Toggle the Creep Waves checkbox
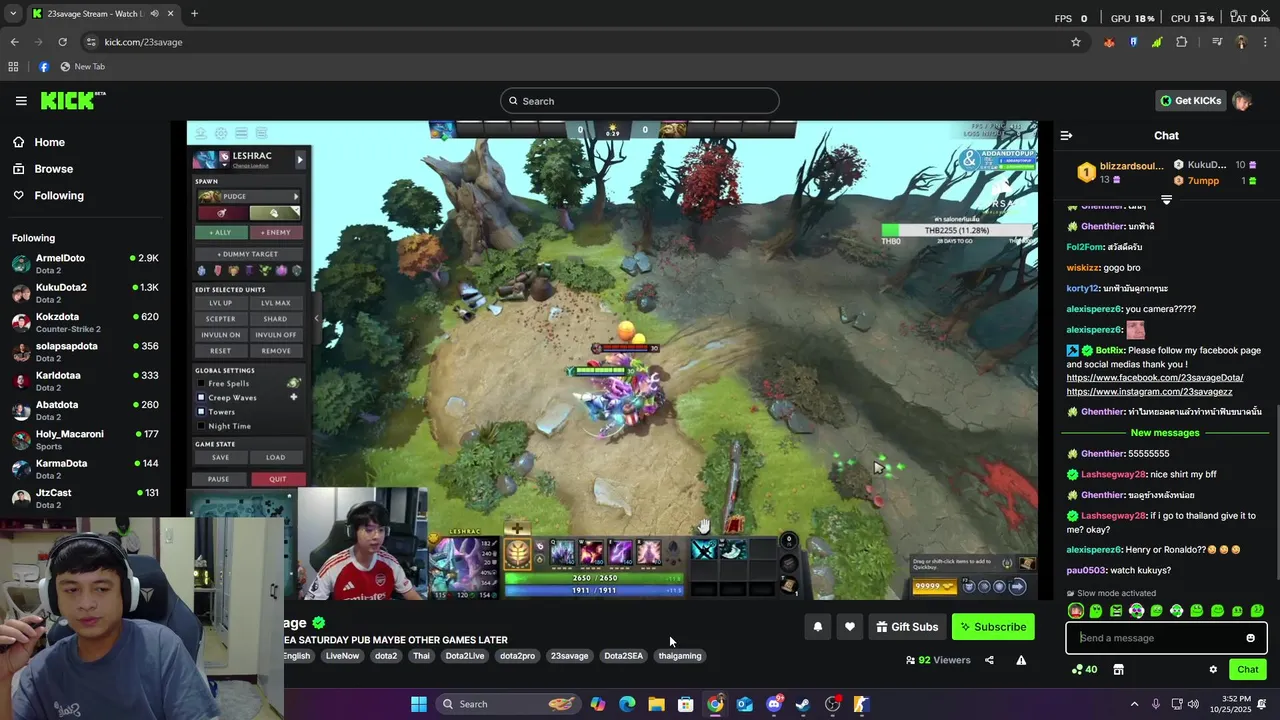 click(x=201, y=397)
